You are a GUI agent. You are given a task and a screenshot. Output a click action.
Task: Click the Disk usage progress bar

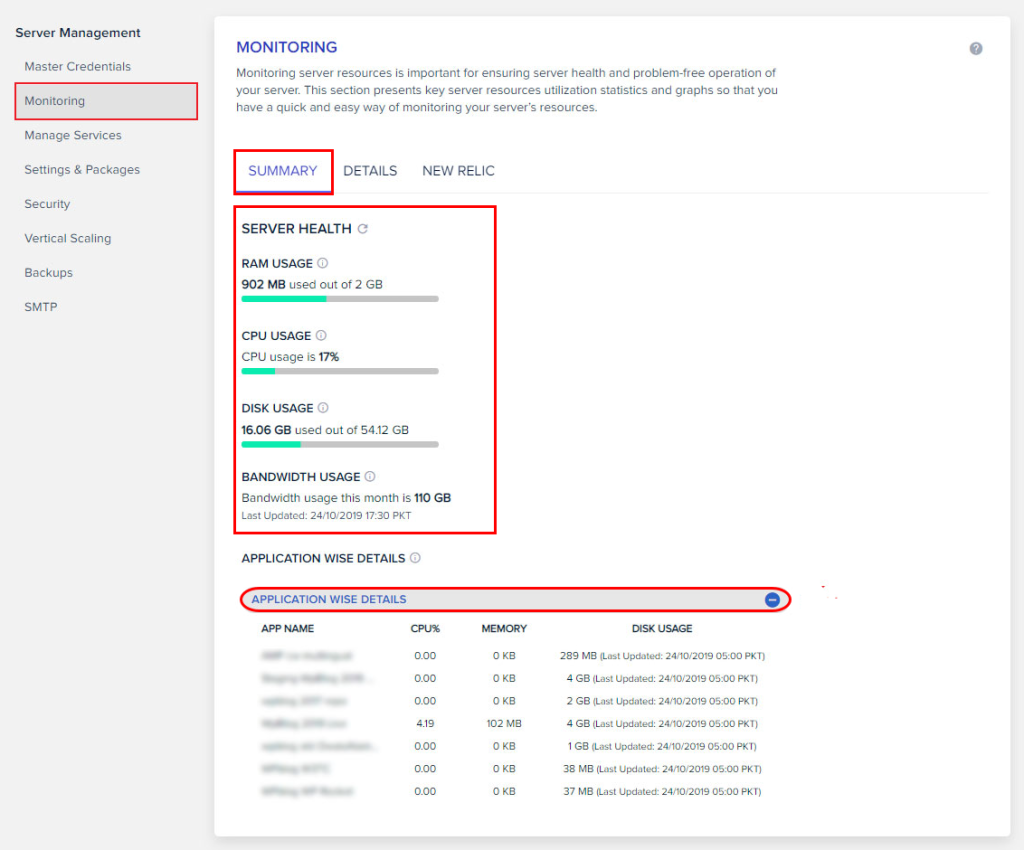[x=340, y=444]
